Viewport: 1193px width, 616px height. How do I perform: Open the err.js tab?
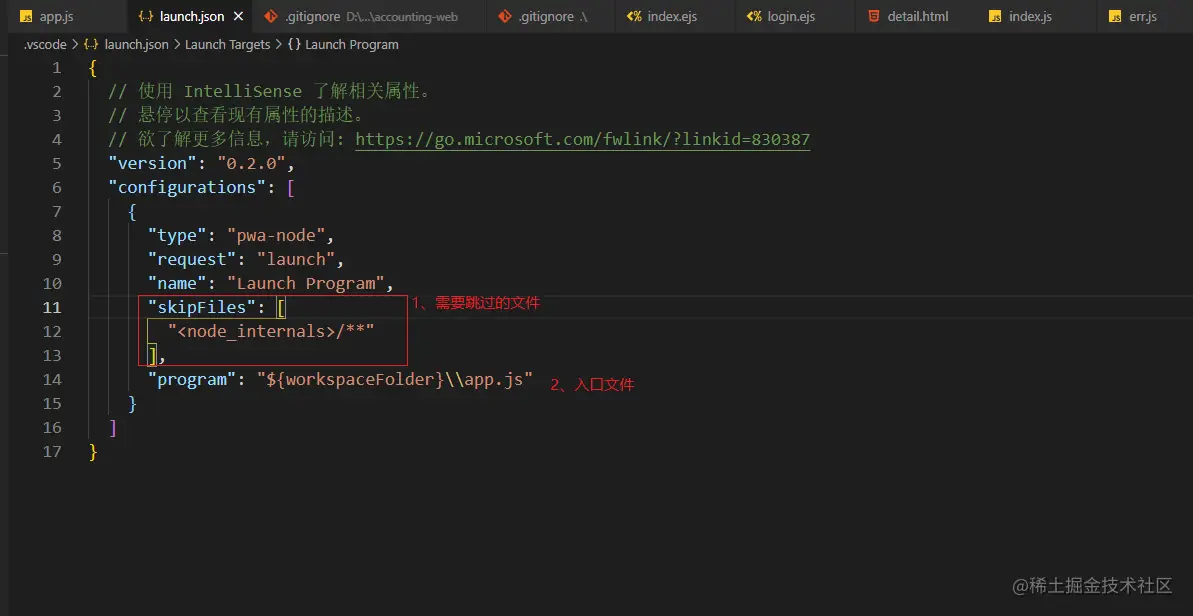tap(1145, 16)
